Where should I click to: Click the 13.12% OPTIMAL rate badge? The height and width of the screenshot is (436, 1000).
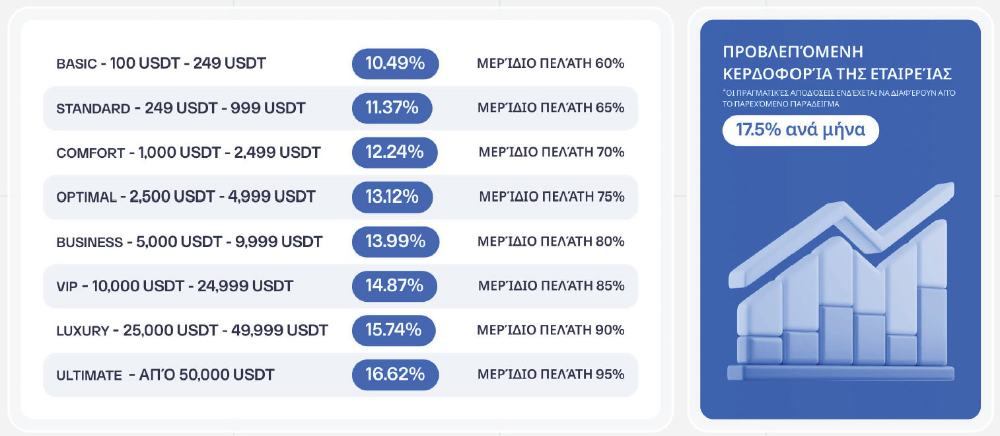392,197
